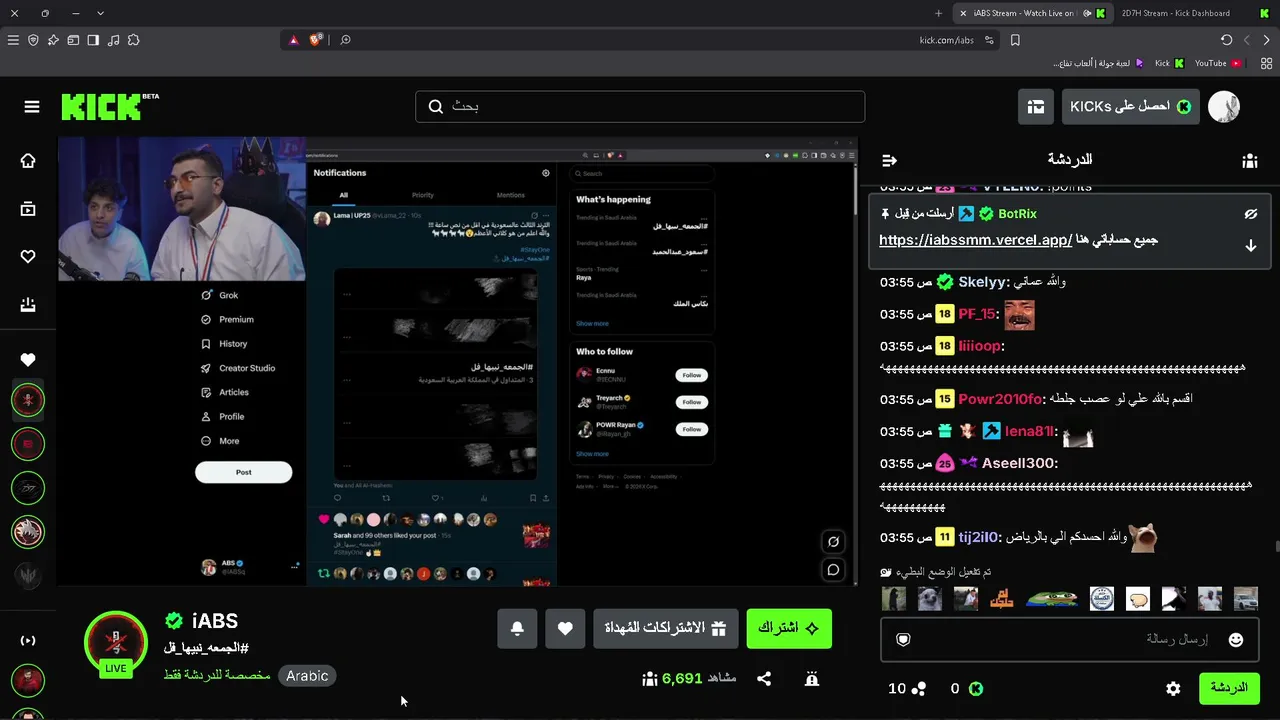Screen dimensions: 1280x720
Task: Open chat settings gear
Action: coord(1173,688)
